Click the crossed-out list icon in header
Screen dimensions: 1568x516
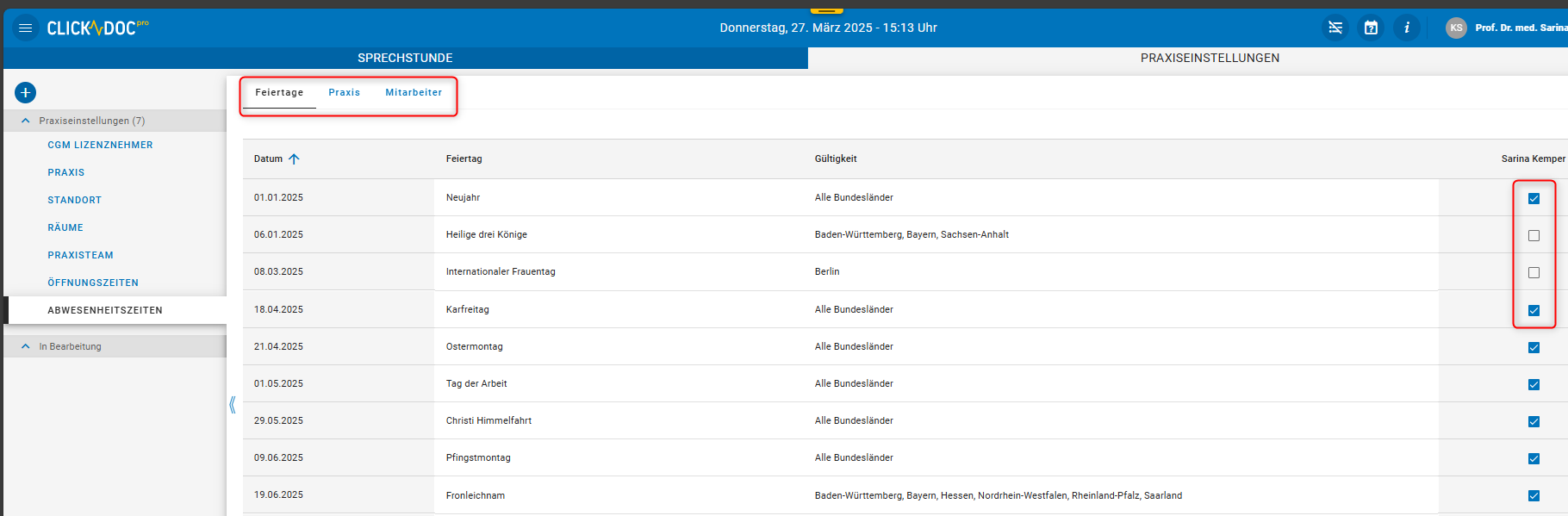pos(1335,28)
